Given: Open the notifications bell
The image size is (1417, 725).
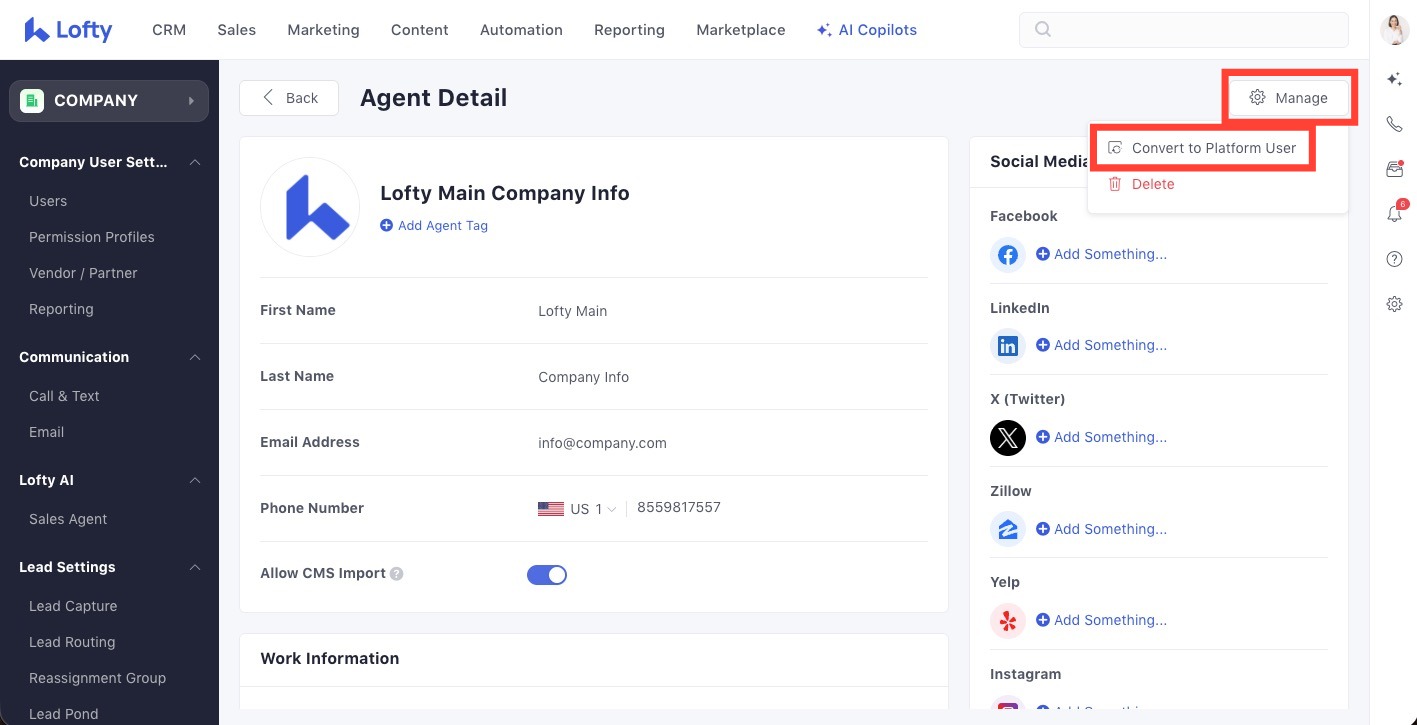Looking at the screenshot, I should tap(1394, 213).
